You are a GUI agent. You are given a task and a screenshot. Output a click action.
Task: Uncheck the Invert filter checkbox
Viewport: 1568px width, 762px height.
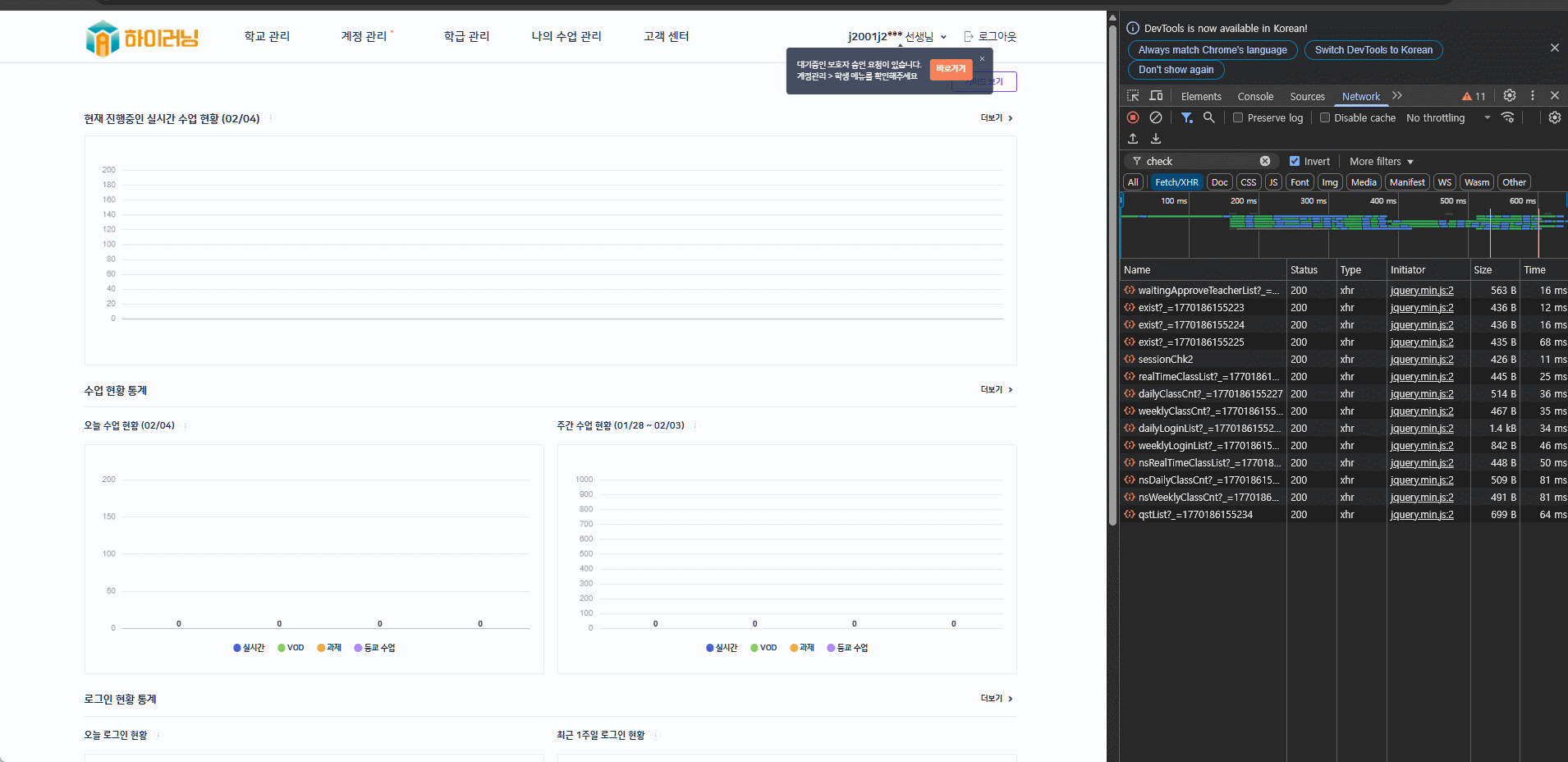pyautogui.click(x=1295, y=161)
